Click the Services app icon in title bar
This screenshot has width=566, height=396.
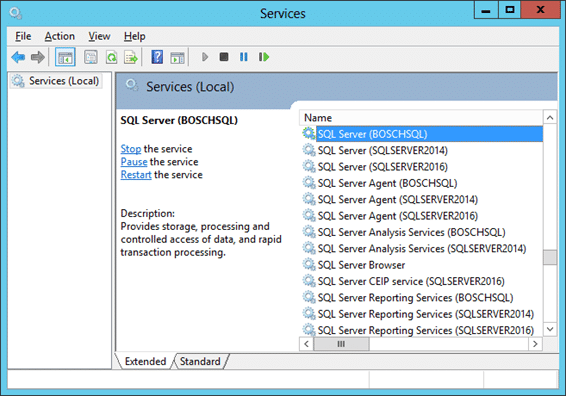click(x=16, y=13)
